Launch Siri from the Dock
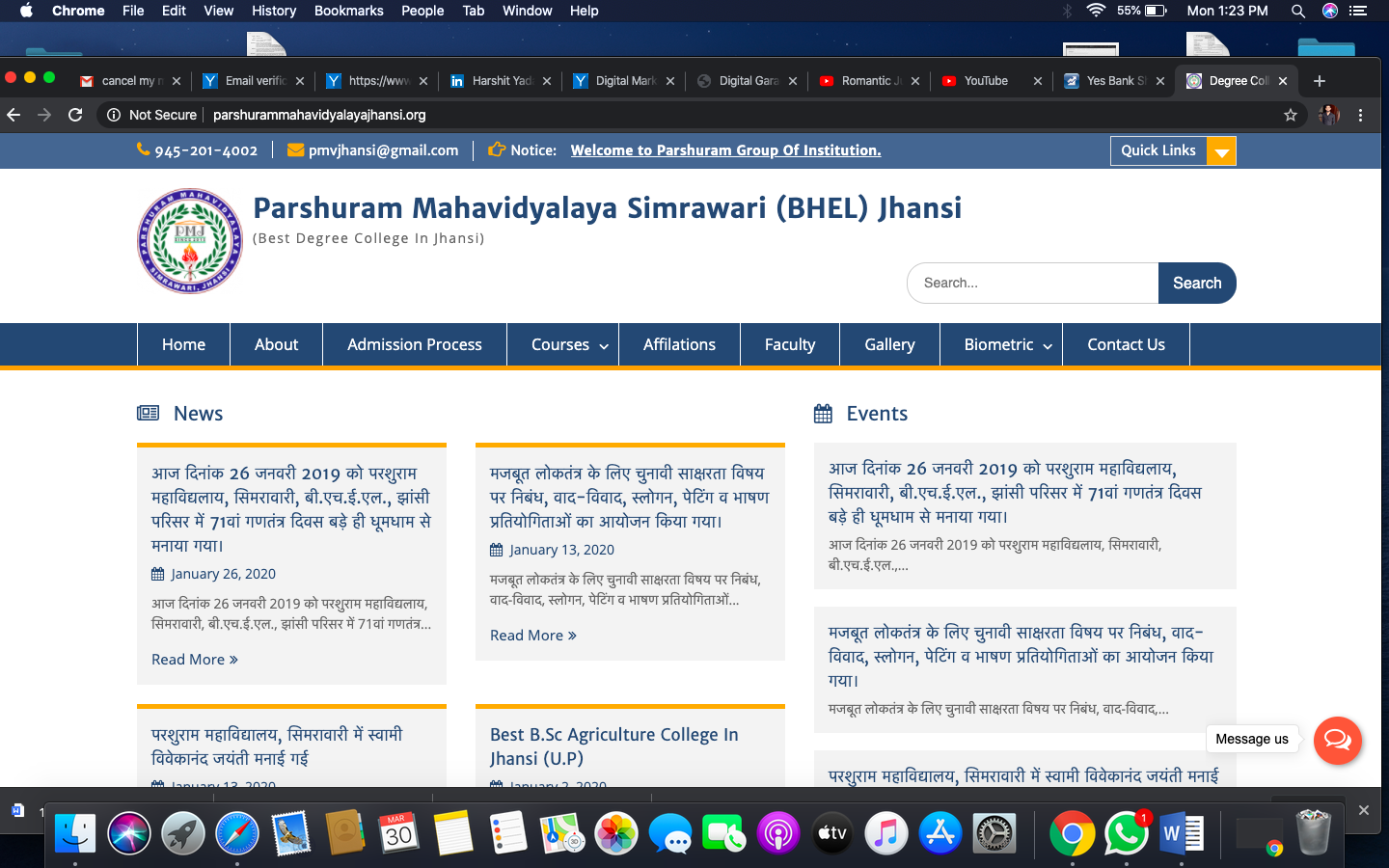1389x868 pixels. [x=129, y=833]
